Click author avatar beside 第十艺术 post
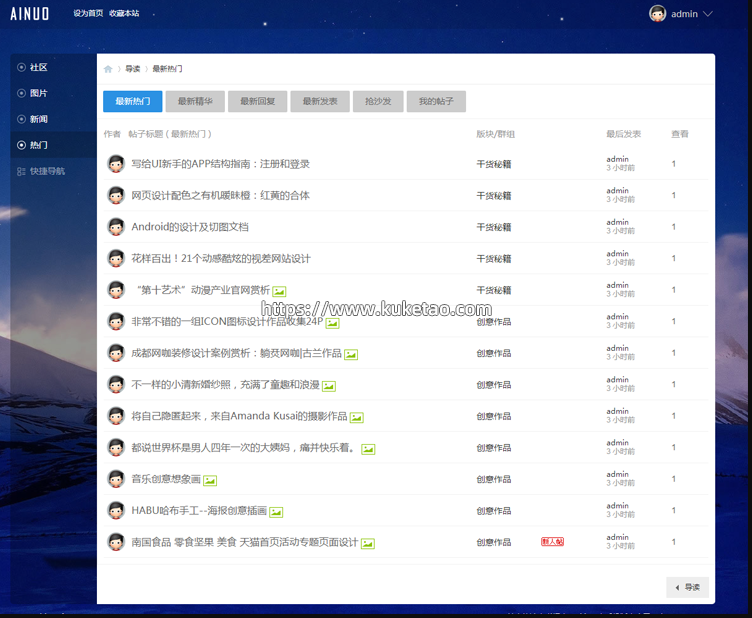Image resolution: width=752 pixels, height=618 pixels. (x=116, y=290)
